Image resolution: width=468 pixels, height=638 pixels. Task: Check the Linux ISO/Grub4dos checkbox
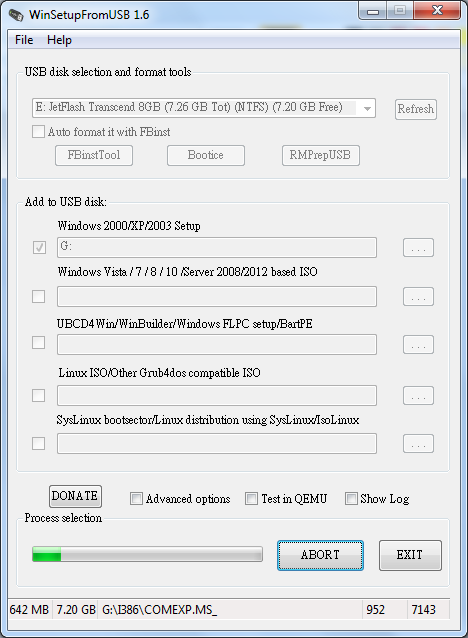[38, 395]
